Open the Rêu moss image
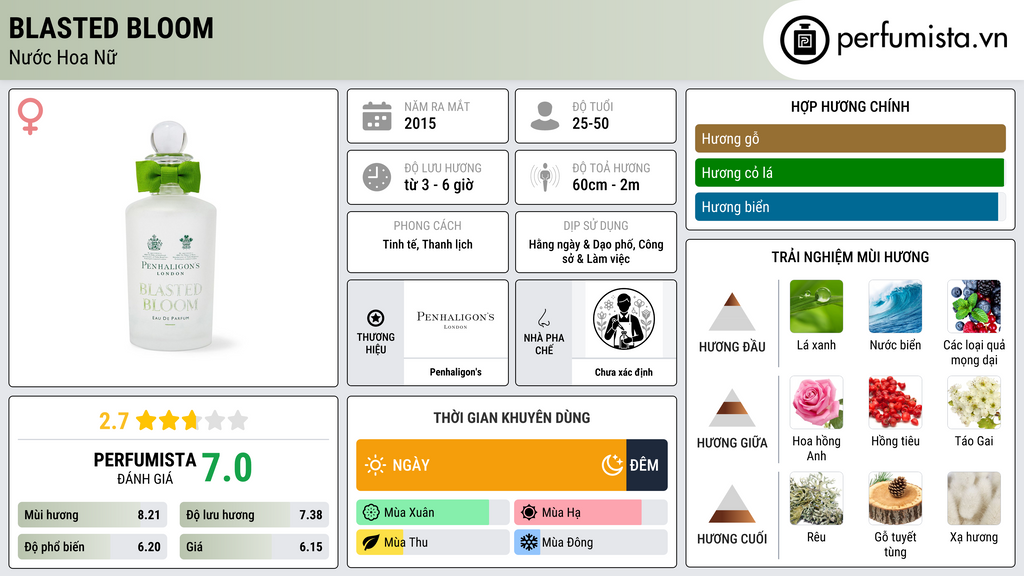1024x576 pixels. [816, 498]
